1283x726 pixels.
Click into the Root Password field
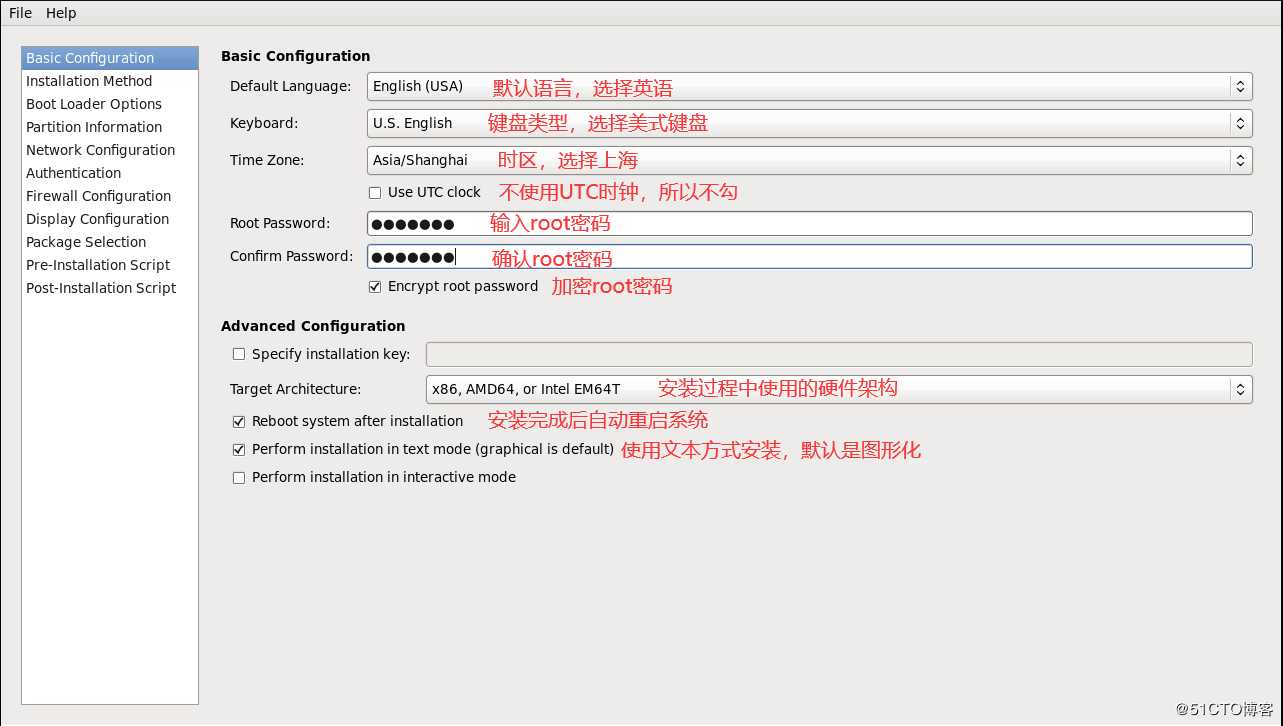pos(809,223)
